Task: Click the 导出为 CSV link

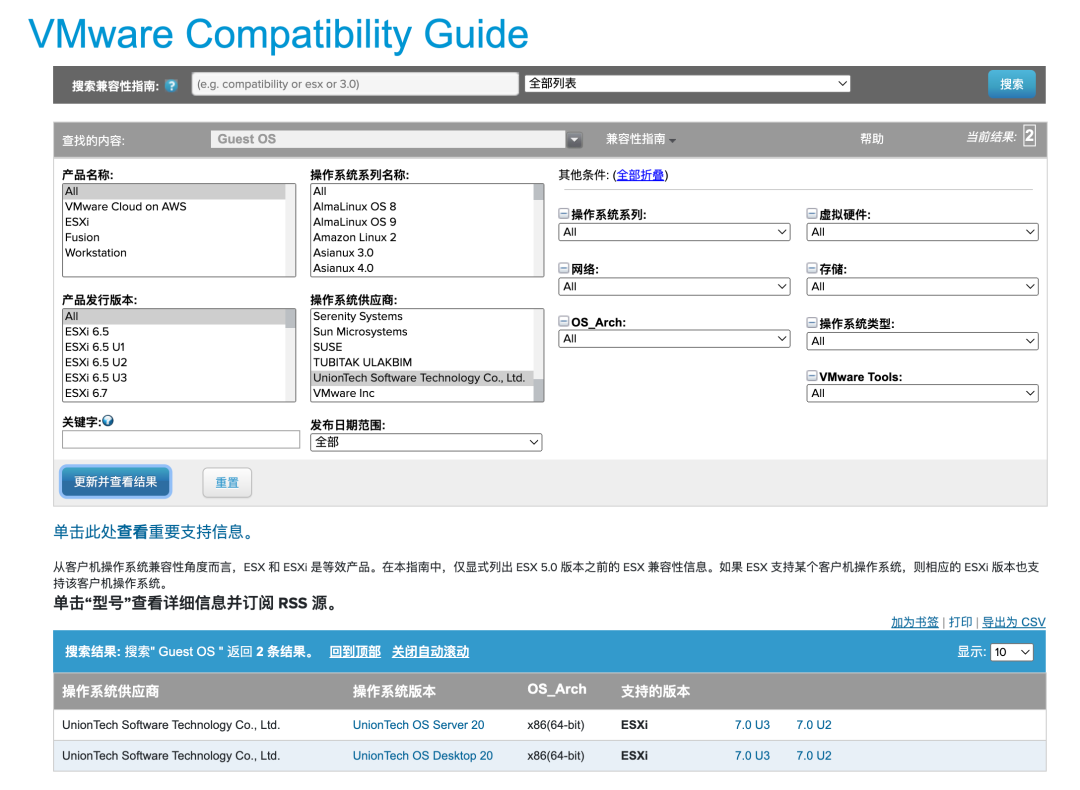Action: click(x=1013, y=622)
